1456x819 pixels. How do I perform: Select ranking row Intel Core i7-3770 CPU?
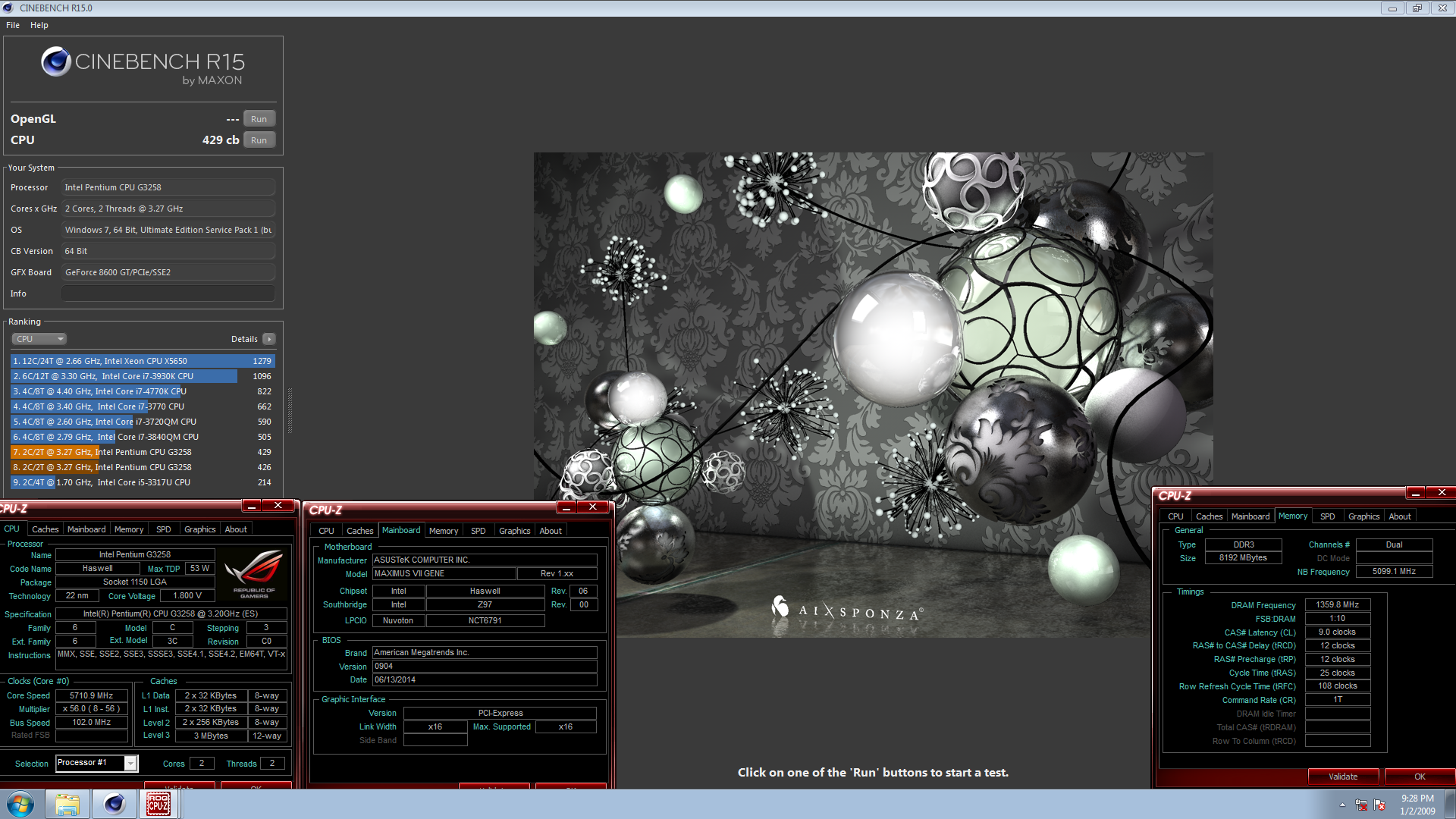pos(143,406)
